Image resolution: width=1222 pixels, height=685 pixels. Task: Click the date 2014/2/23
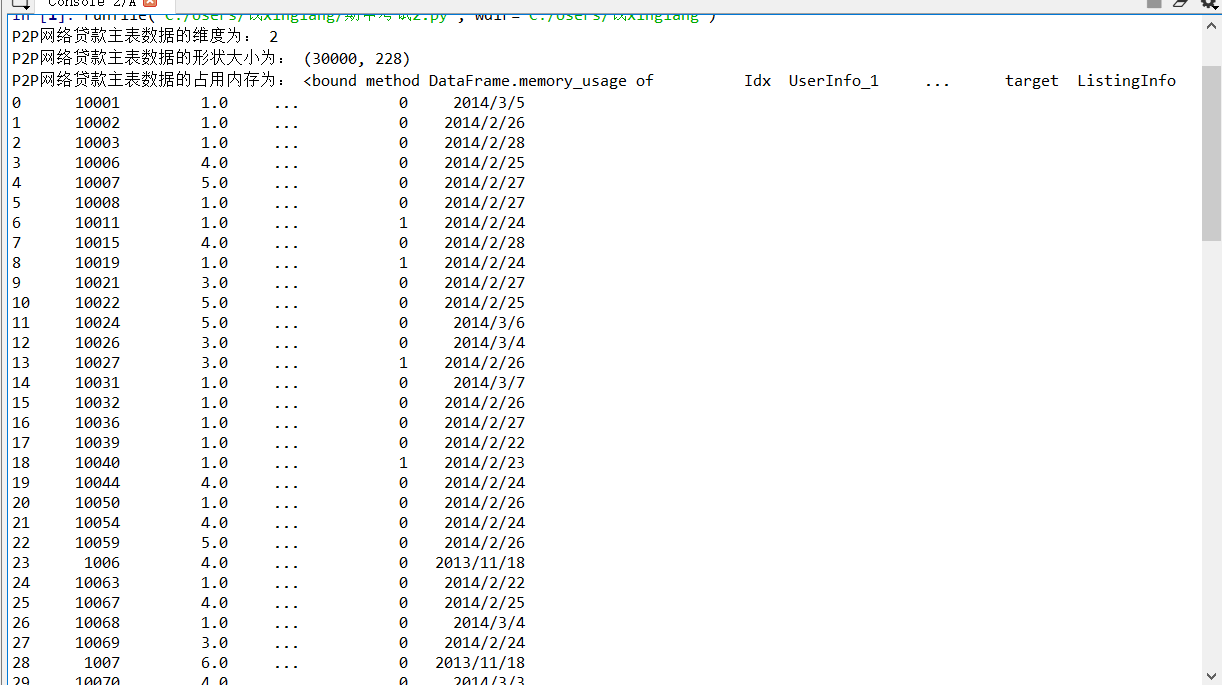pyautogui.click(x=485, y=462)
